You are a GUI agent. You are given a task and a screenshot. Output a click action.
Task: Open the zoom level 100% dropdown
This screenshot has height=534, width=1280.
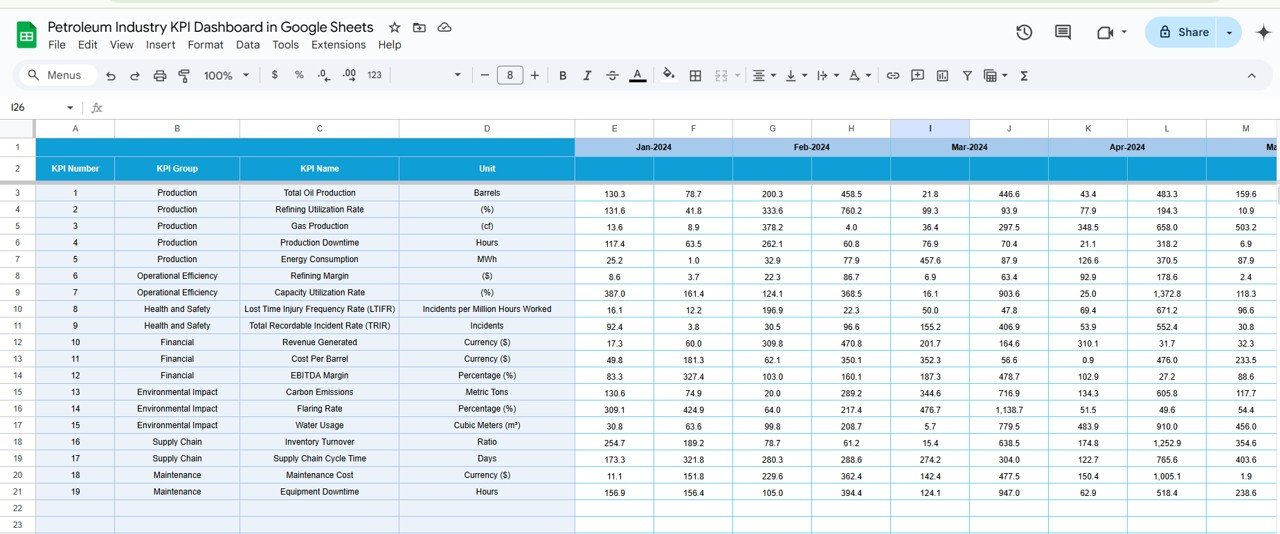tap(225, 75)
